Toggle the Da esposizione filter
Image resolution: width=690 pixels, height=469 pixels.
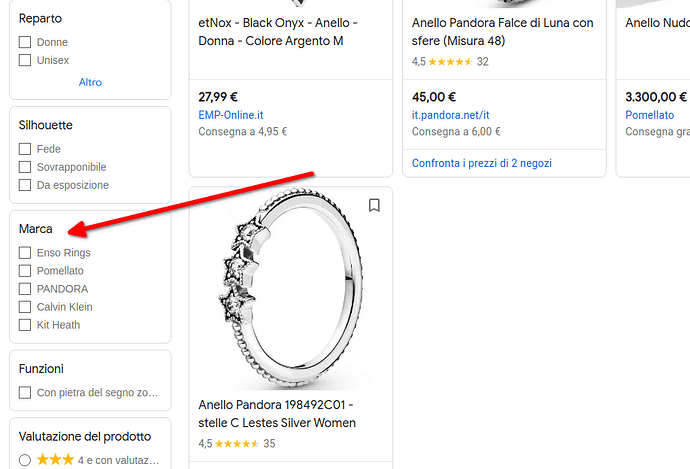click(25, 185)
